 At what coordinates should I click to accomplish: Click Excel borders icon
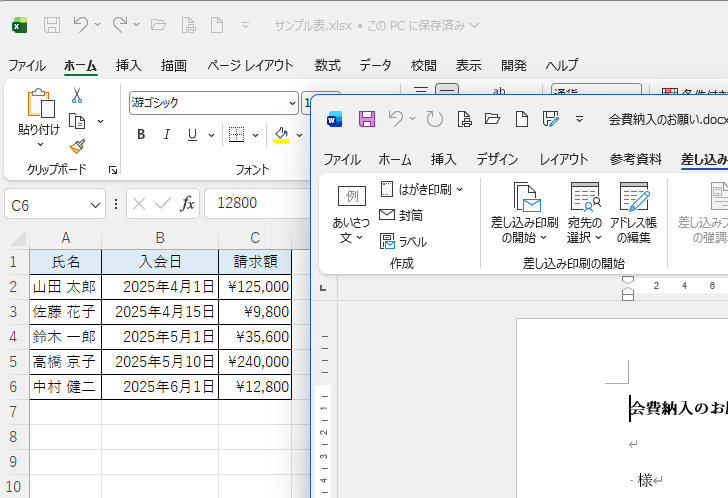coord(236,135)
